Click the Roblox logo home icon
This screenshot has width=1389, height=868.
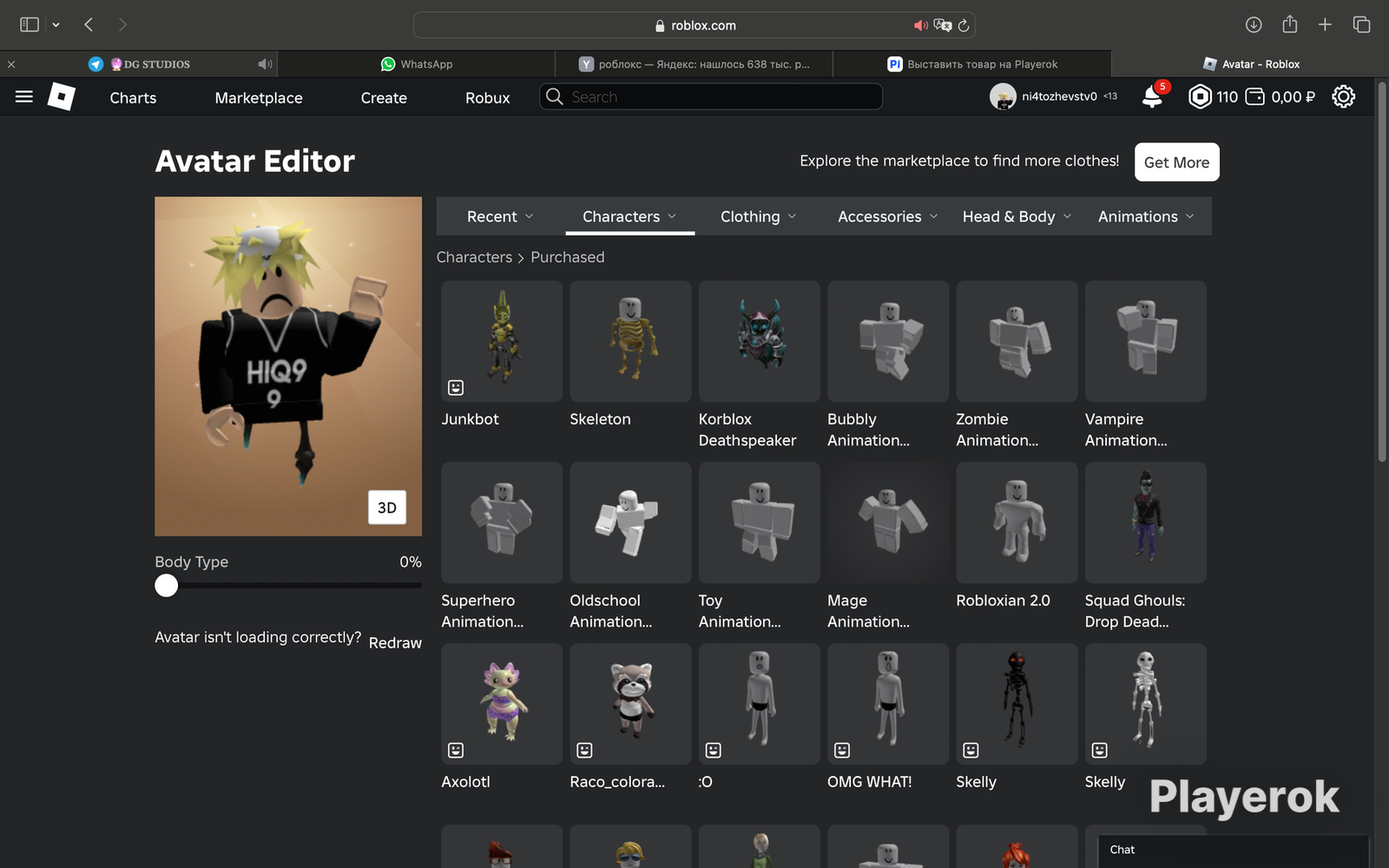(61, 96)
